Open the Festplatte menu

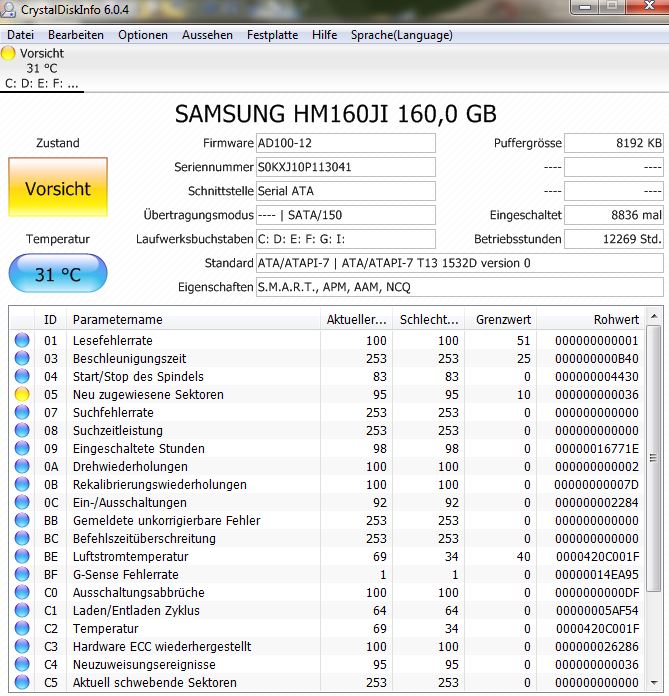(273, 35)
